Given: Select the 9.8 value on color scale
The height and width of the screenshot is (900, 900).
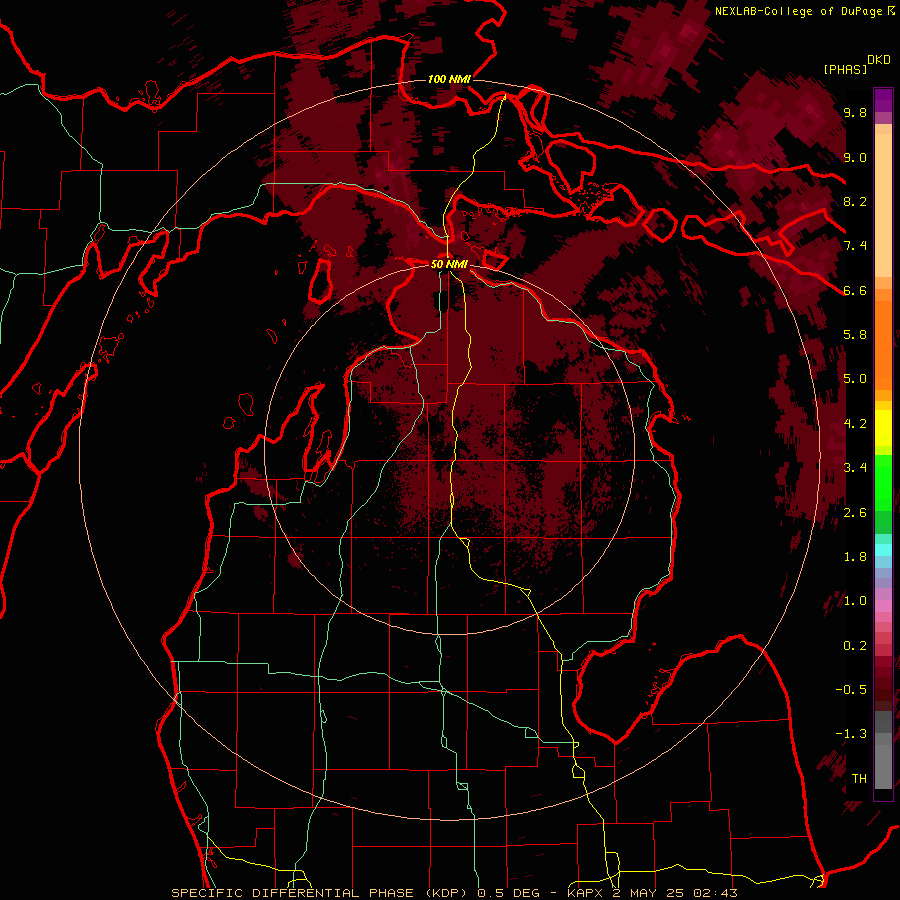Looking at the screenshot, I should pyautogui.click(x=855, y=113).
